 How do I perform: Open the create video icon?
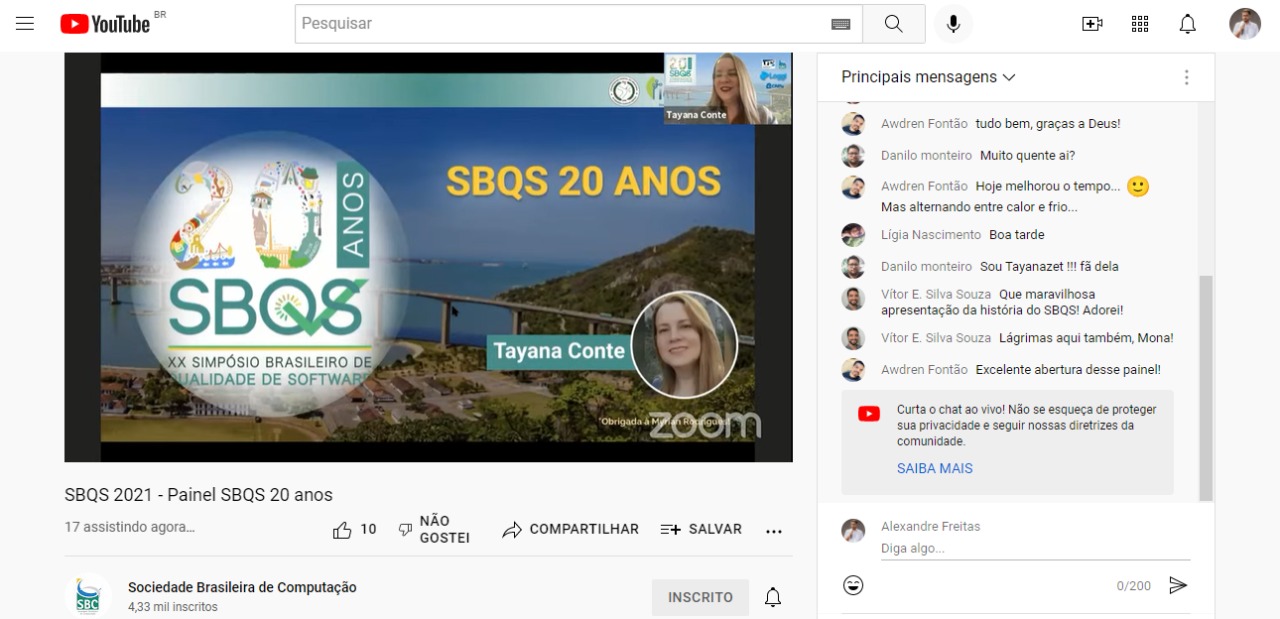tap(1092, 24)
